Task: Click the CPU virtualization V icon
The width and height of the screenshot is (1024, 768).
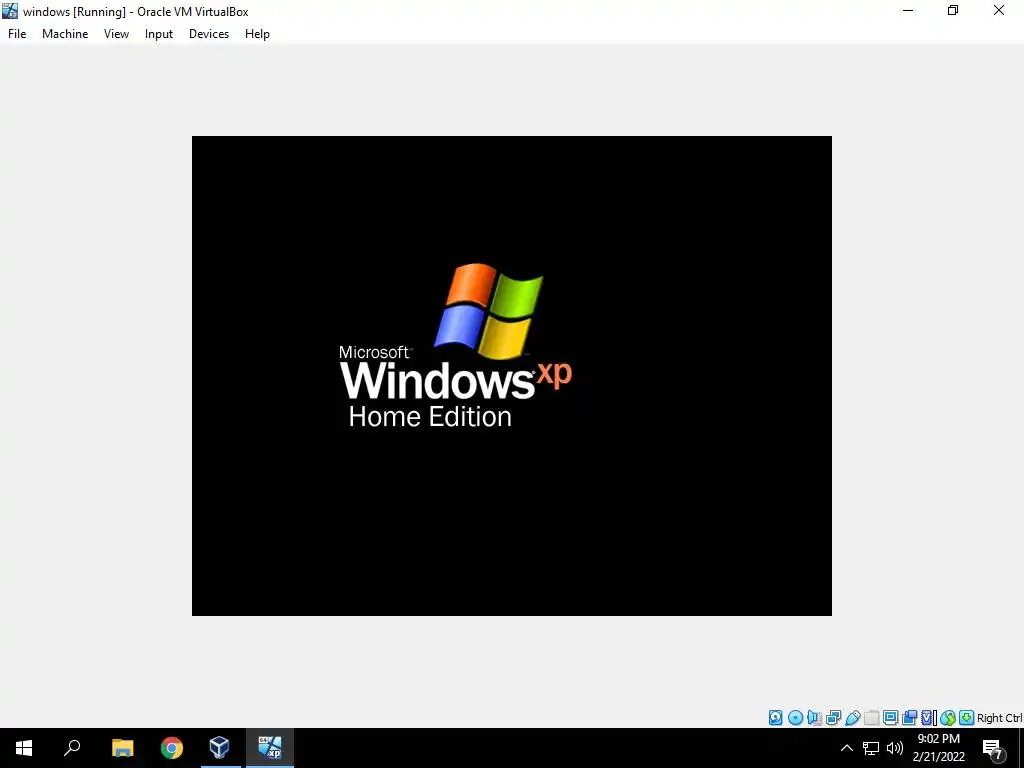Action: point(927,718)
